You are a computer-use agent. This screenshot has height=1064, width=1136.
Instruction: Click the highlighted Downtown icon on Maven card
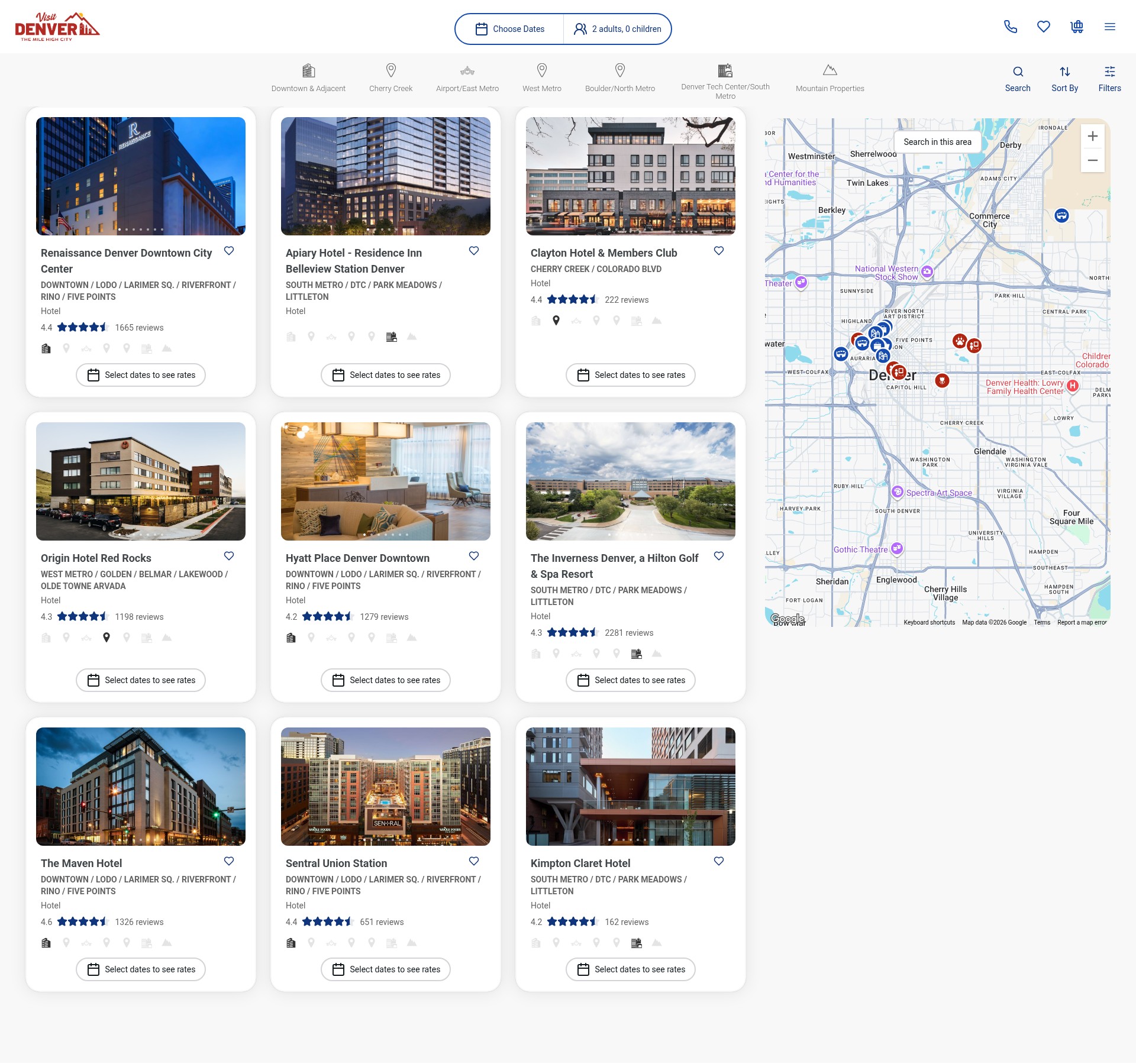point(46,943)
